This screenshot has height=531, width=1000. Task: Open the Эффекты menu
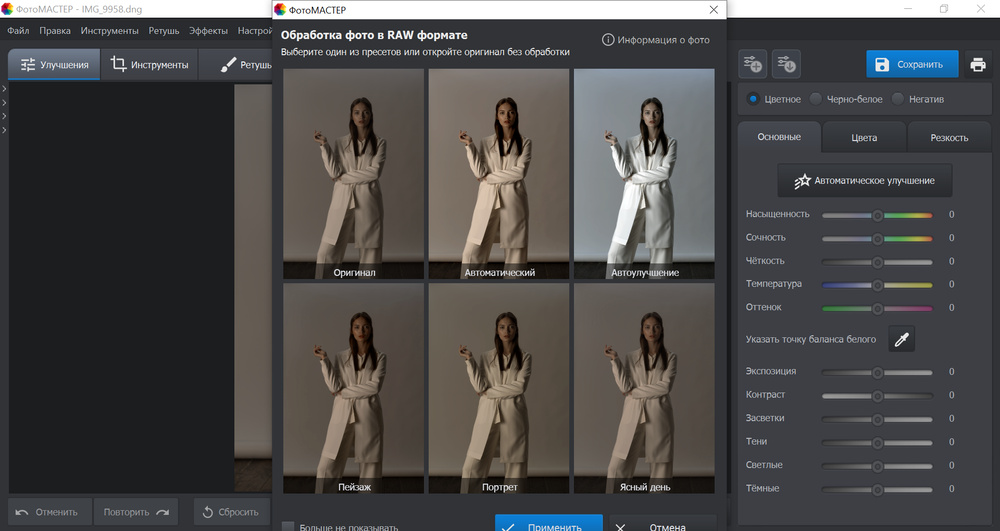coord(208,31)
